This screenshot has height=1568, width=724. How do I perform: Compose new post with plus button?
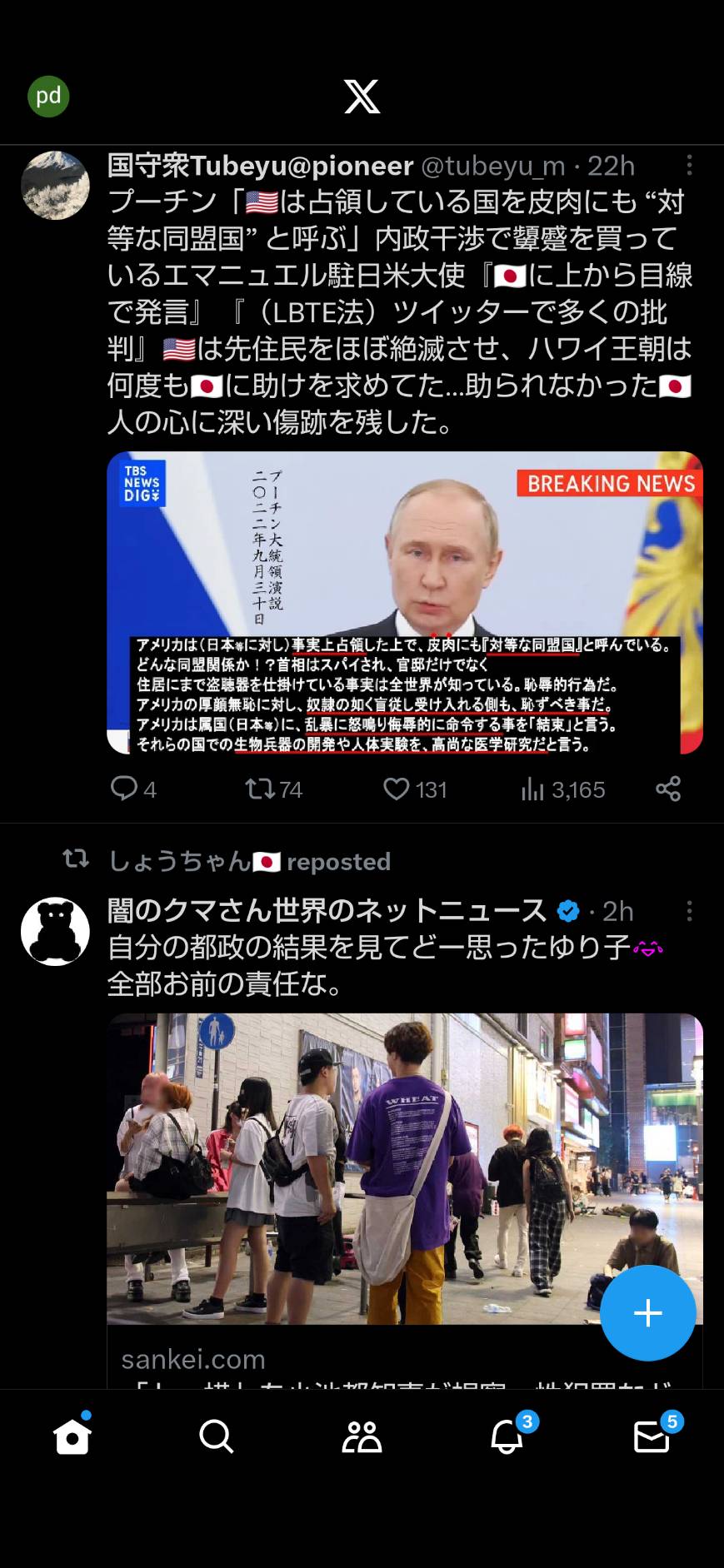647,1313
